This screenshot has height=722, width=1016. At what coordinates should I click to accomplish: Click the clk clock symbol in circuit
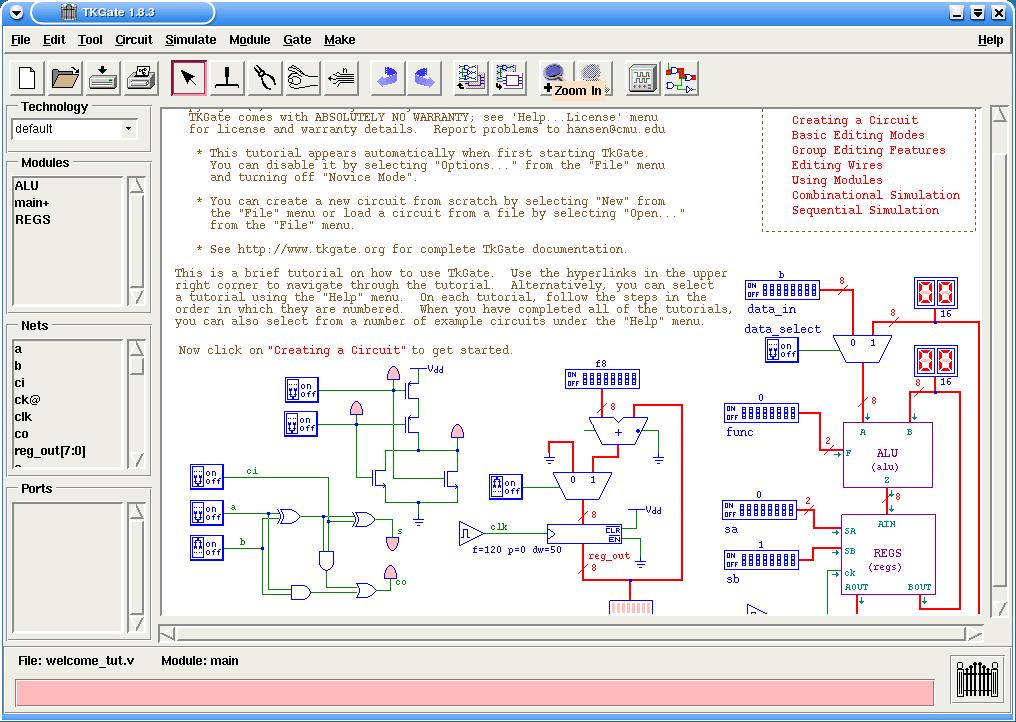tap(471, 533)
